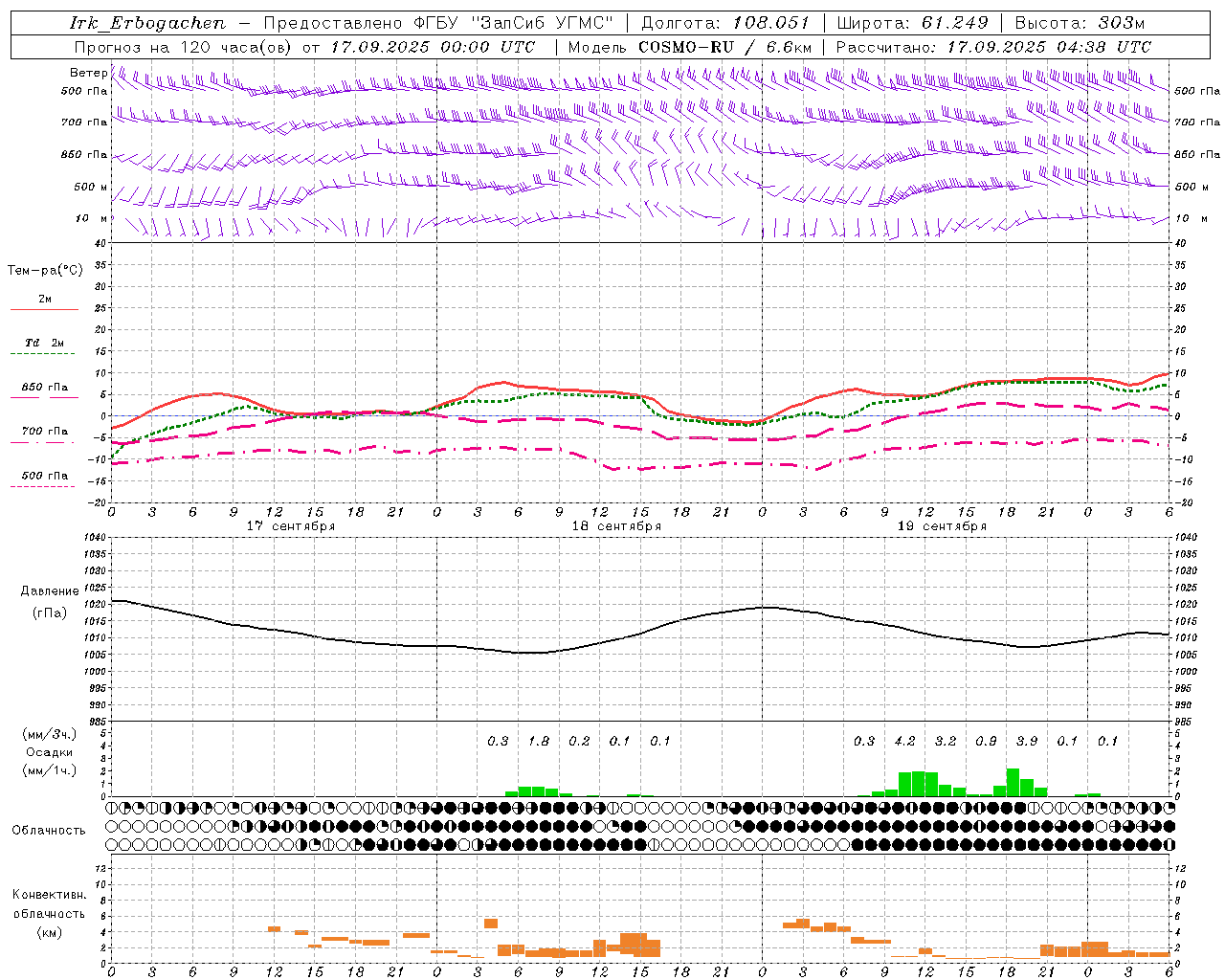Viewport: 1225px width, 980px height.
Task: Click the 'Облачность' cloudiness label
Action: point(49,831)
